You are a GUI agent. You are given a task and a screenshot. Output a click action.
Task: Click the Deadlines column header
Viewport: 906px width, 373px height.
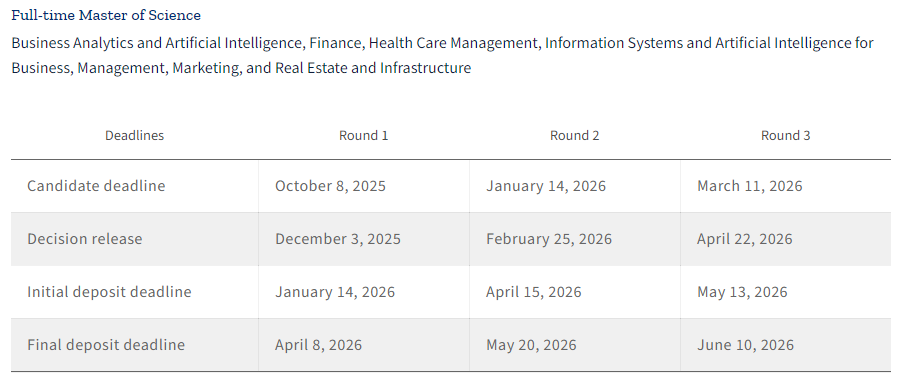click(x=134, y=135)
